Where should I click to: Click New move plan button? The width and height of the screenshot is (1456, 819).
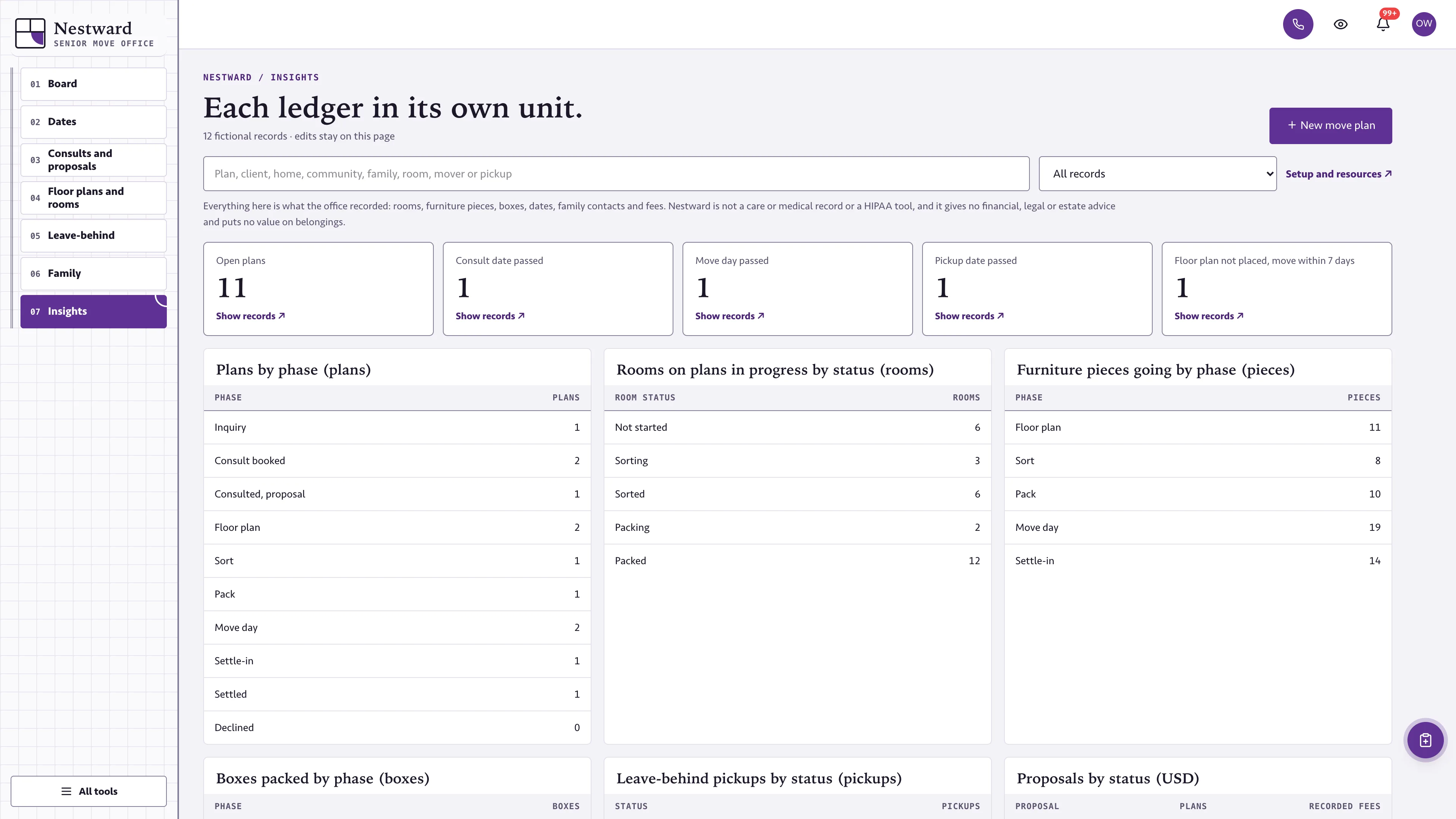tap(1330, 126)
